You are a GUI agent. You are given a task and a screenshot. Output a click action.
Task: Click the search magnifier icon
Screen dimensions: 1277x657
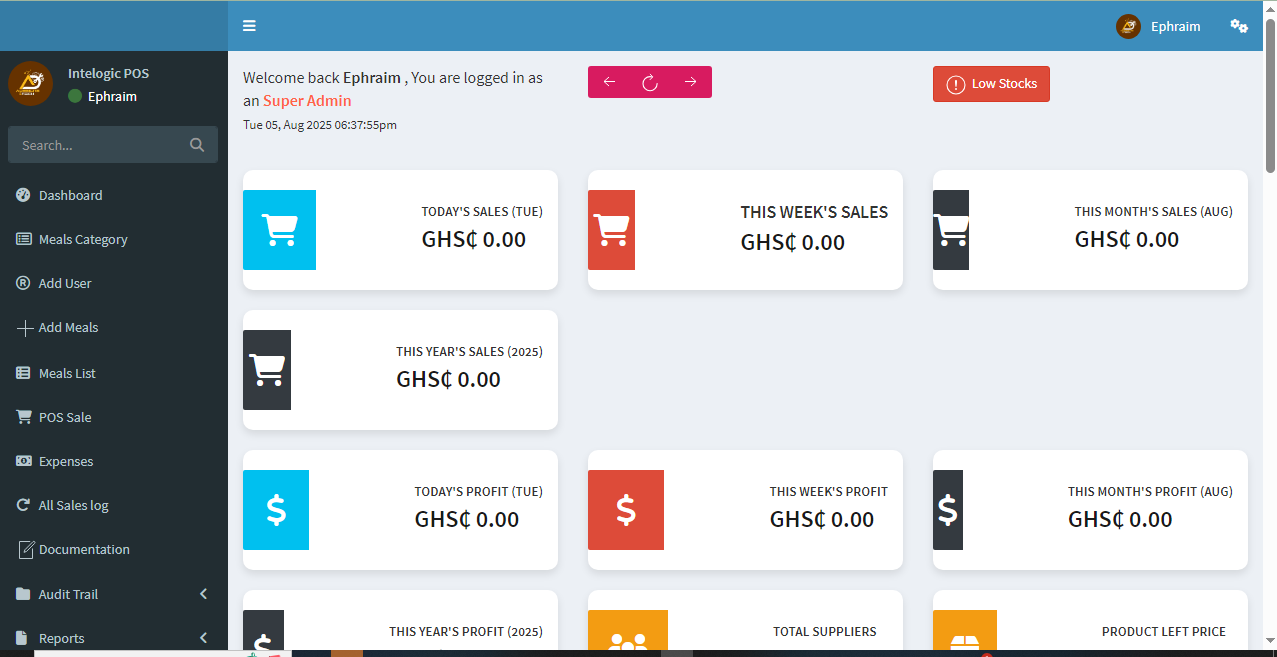click(x=197, y=145)
